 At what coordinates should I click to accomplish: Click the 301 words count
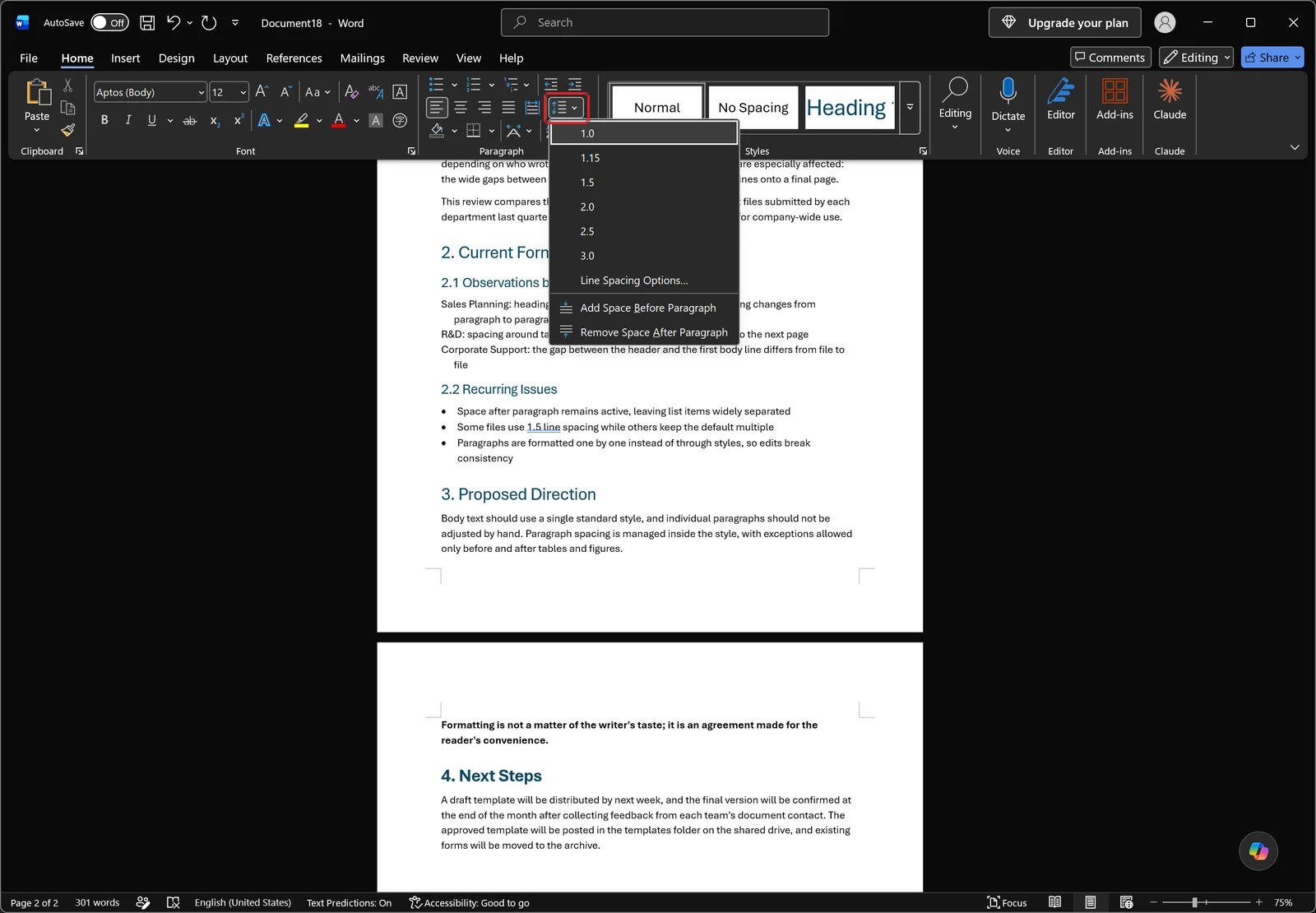[x=97, y=902]
